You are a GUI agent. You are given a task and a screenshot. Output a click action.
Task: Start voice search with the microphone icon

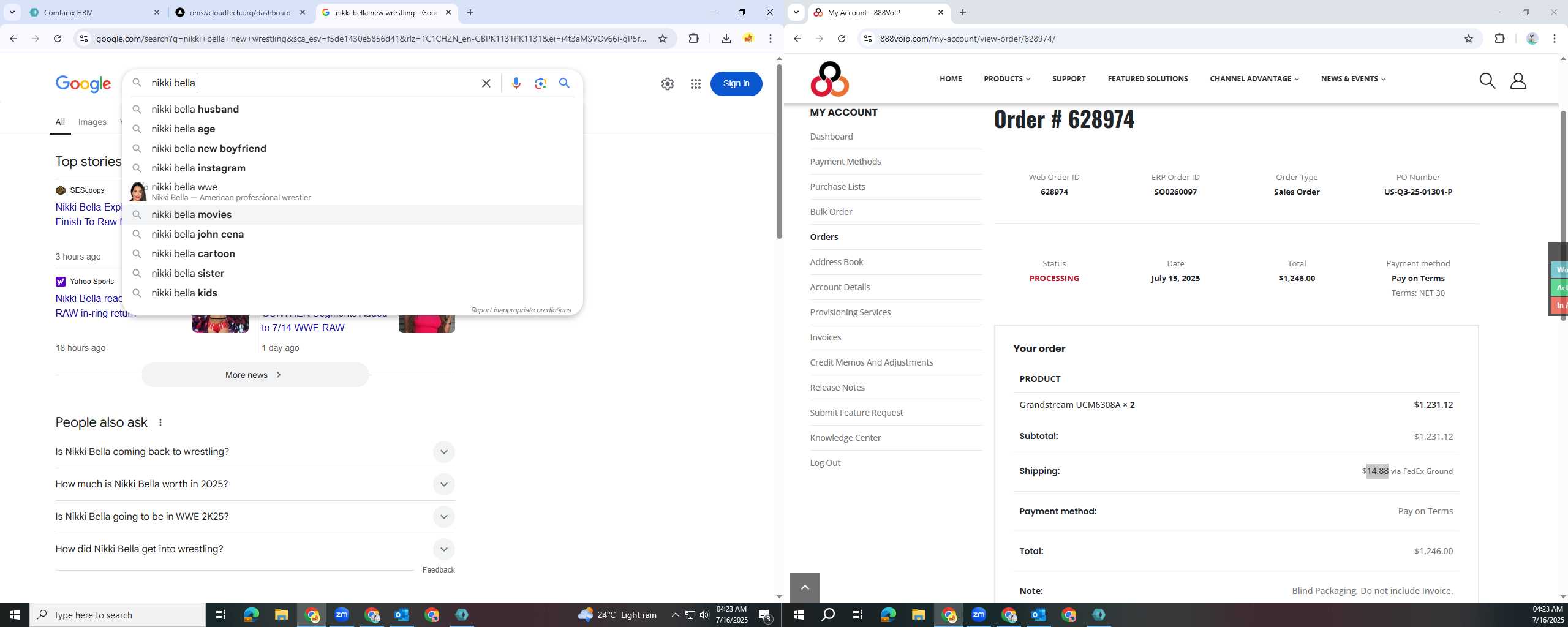click(x=516, y=83)
